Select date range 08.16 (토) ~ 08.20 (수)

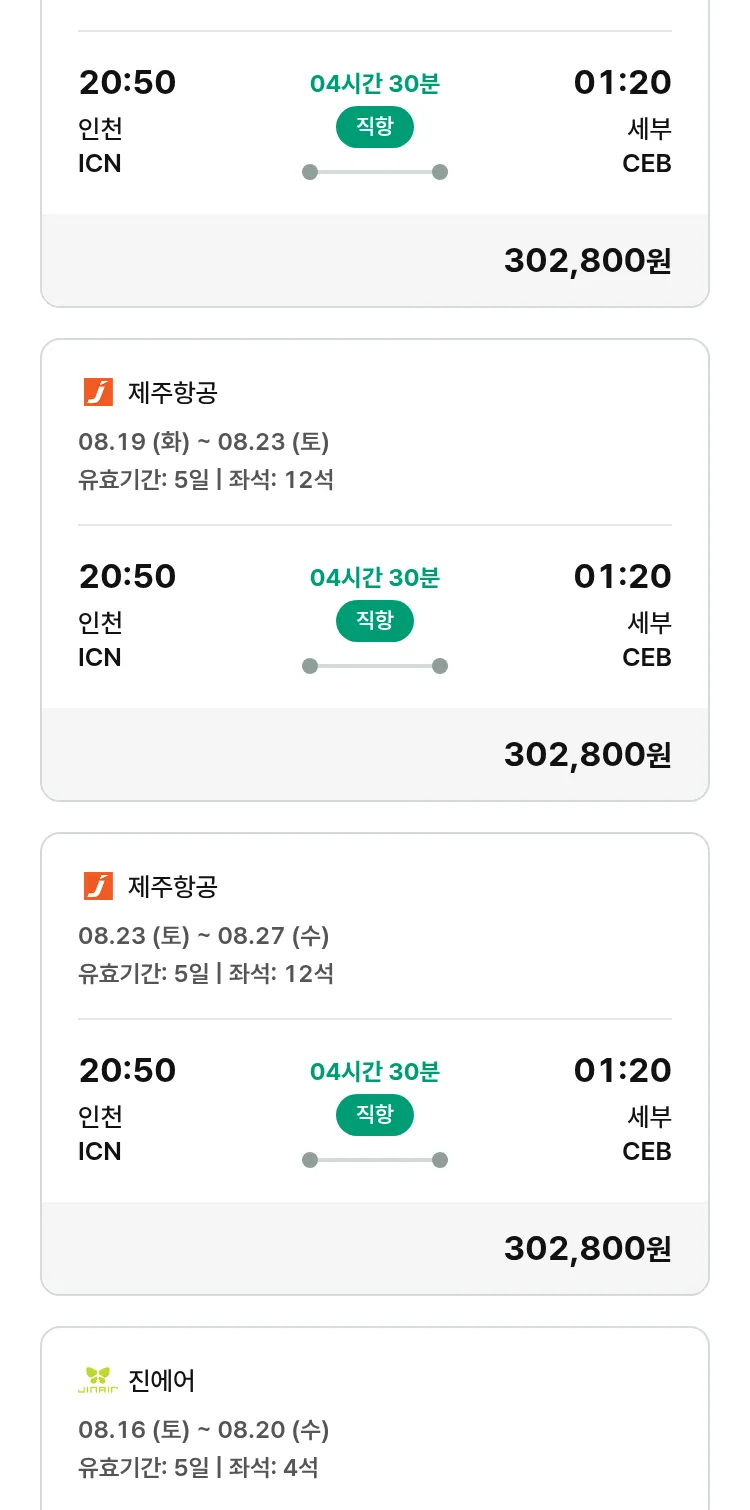point(203,1430)
